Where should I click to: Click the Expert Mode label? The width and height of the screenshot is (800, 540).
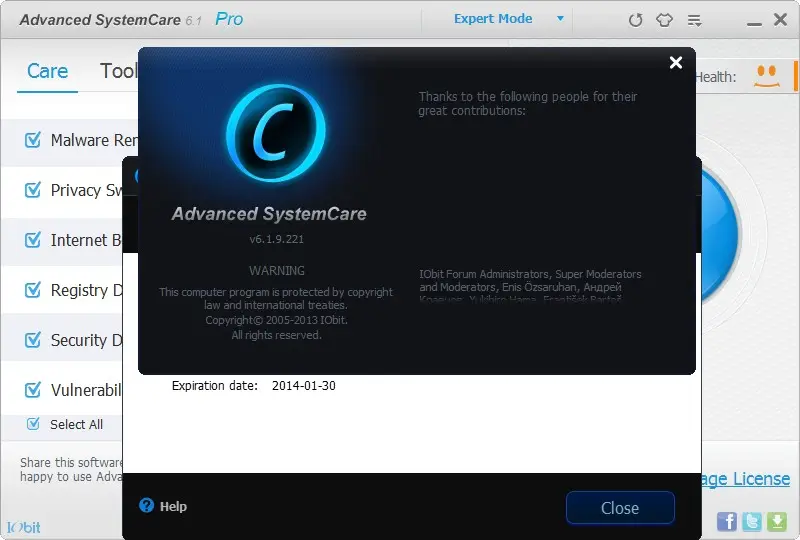pyautogui.click(x=493, y=19)
